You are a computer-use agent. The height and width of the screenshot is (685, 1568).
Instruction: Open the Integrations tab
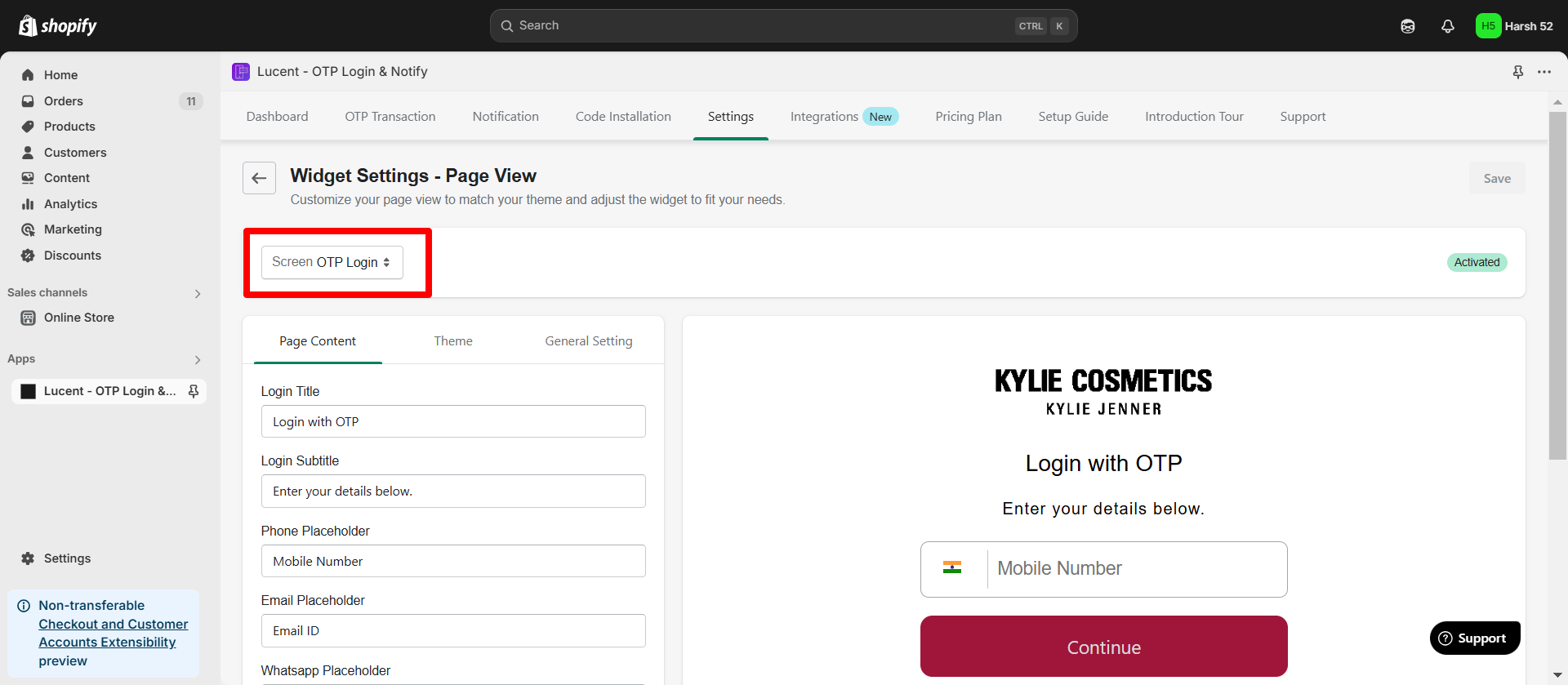pos(844,117)
